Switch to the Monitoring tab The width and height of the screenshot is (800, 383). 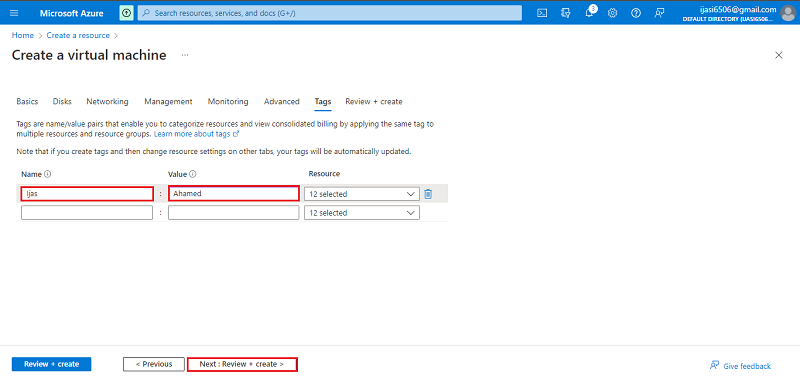(x=228, y=101)
